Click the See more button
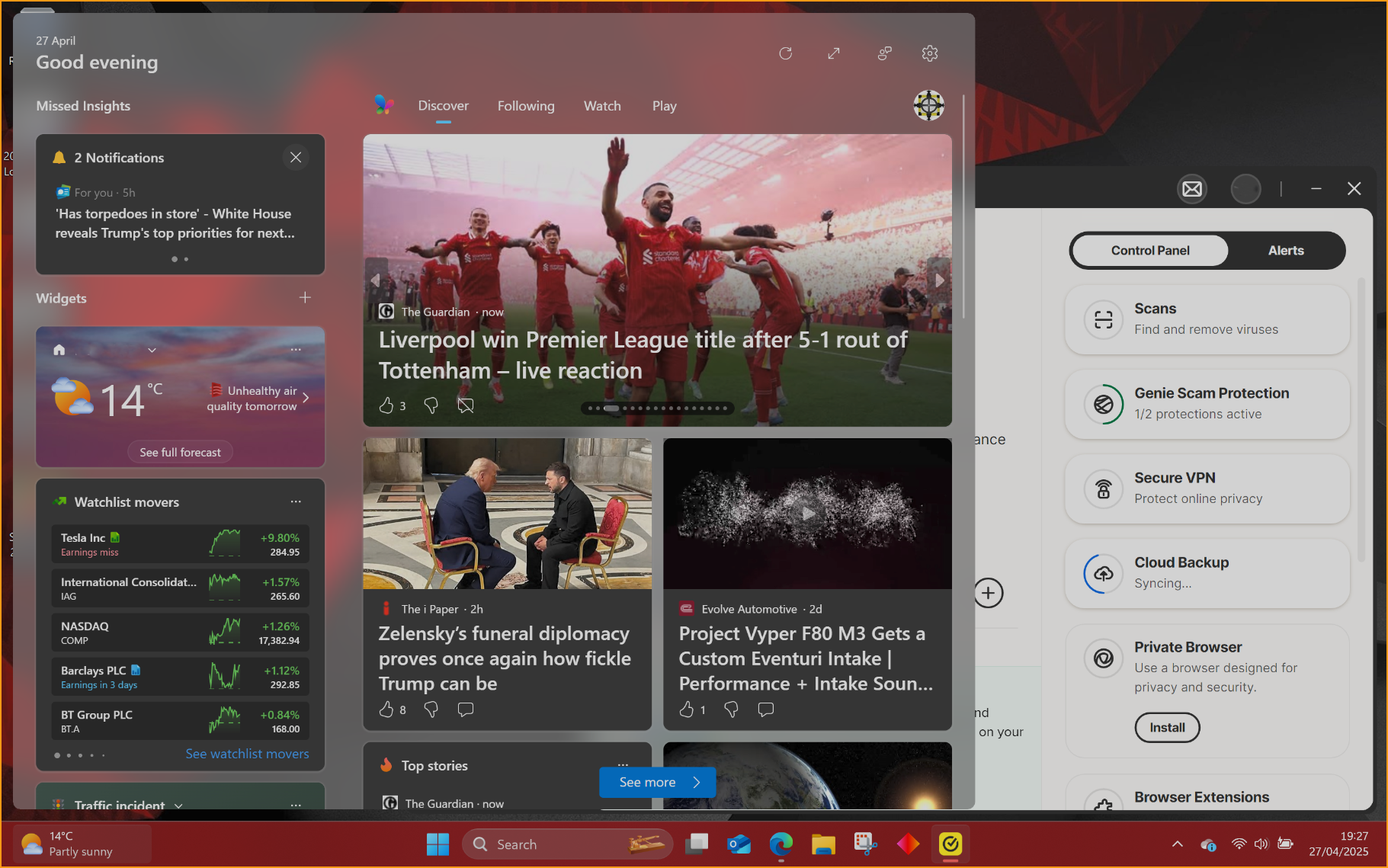The image size is (1388, 868). 657,782
